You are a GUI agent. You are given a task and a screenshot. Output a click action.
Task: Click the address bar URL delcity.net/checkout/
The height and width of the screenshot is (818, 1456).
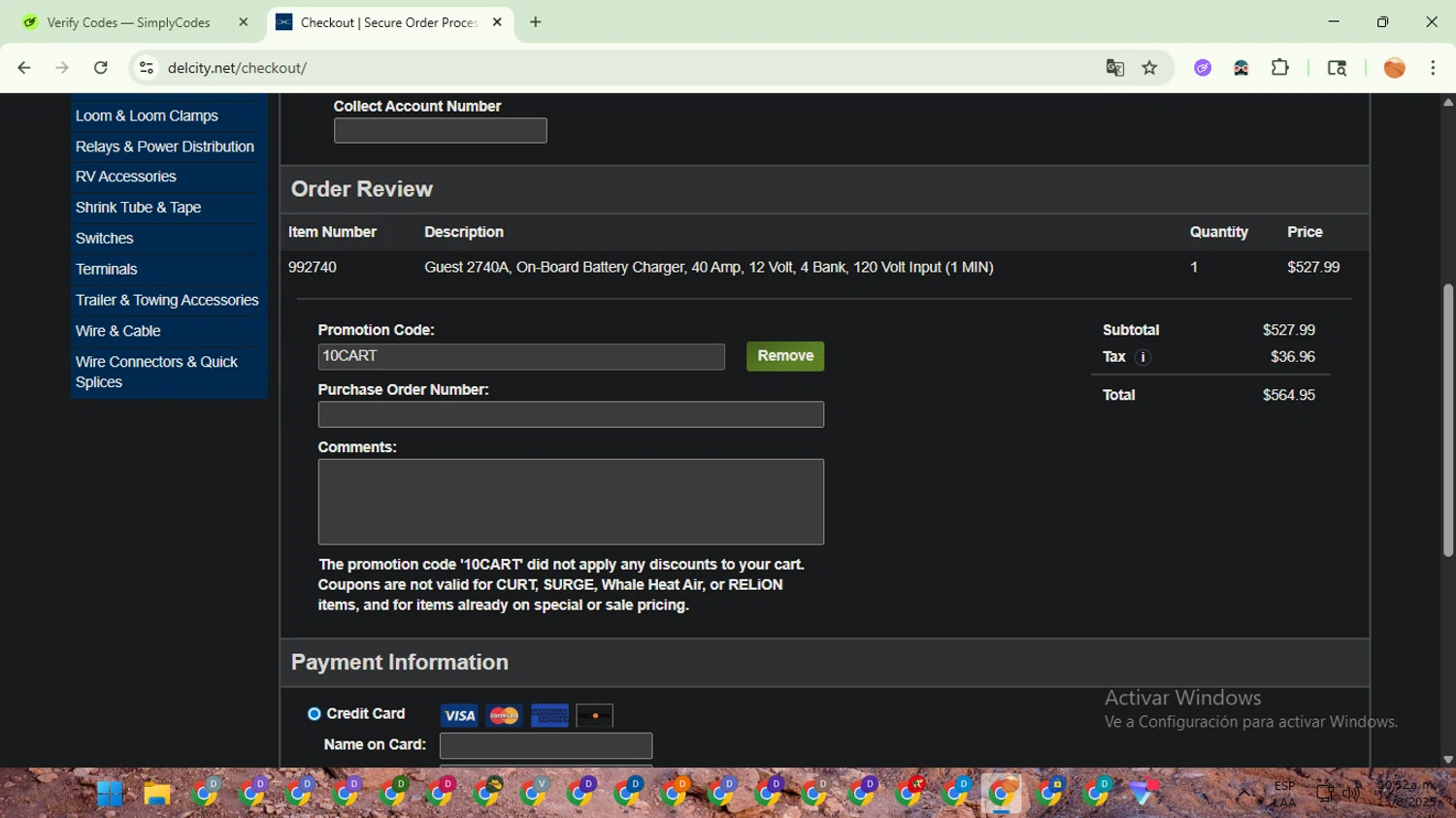click(x=237, y=68)
